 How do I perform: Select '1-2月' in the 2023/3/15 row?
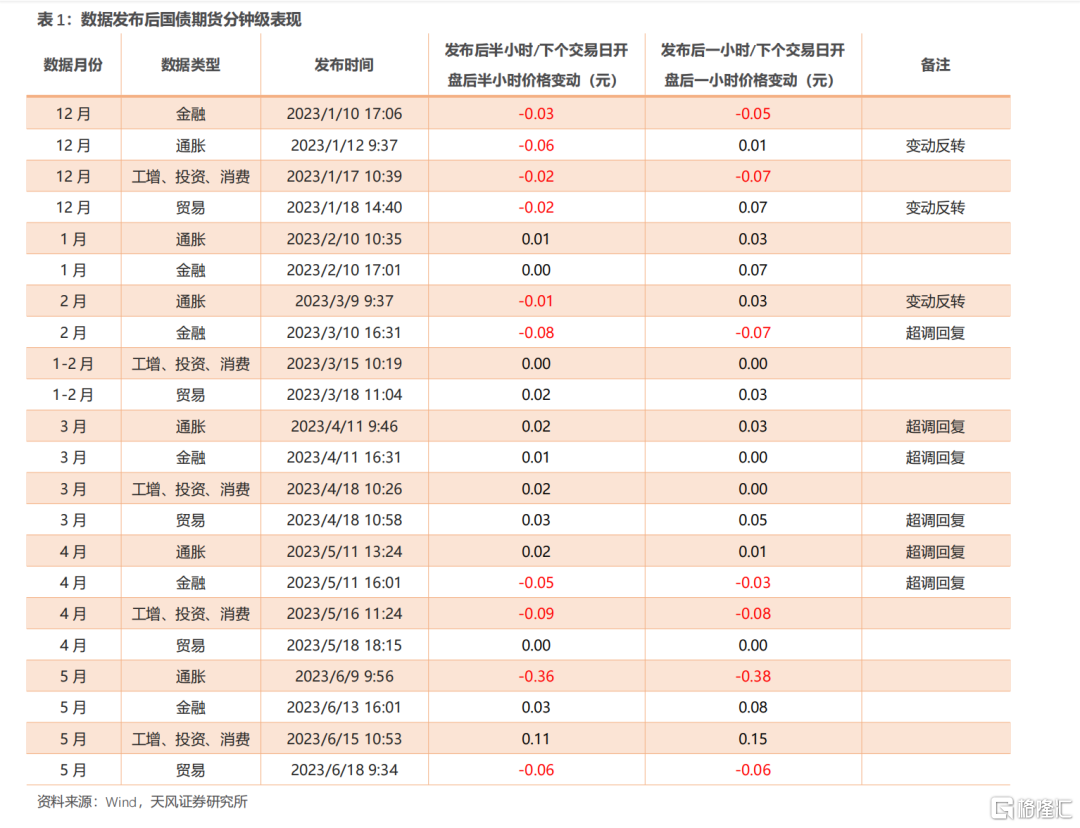73,364
